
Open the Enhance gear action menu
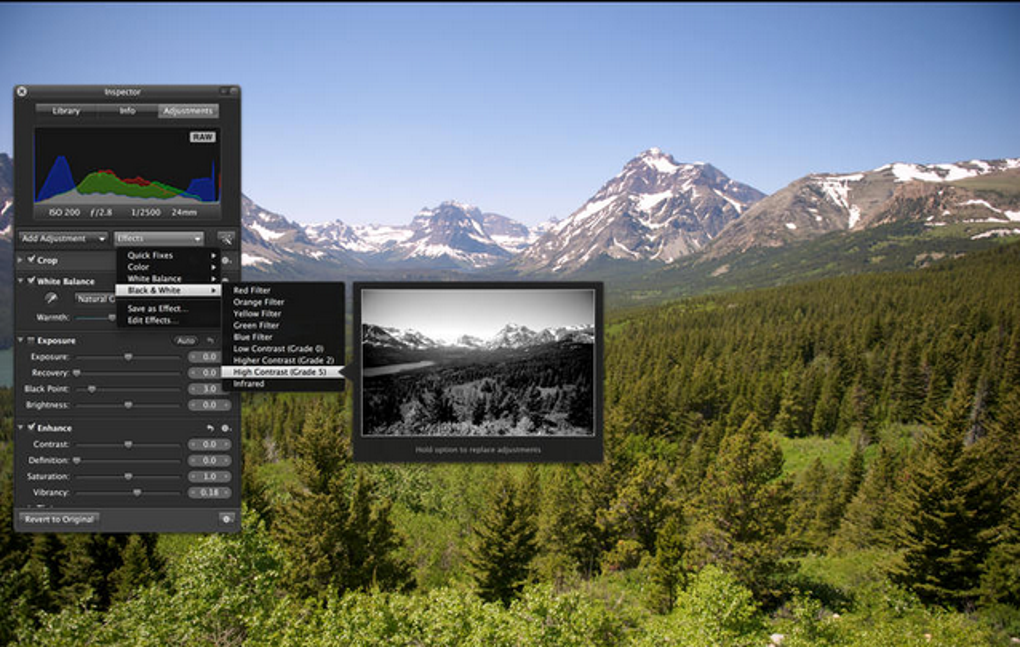[x=225, y=428]
